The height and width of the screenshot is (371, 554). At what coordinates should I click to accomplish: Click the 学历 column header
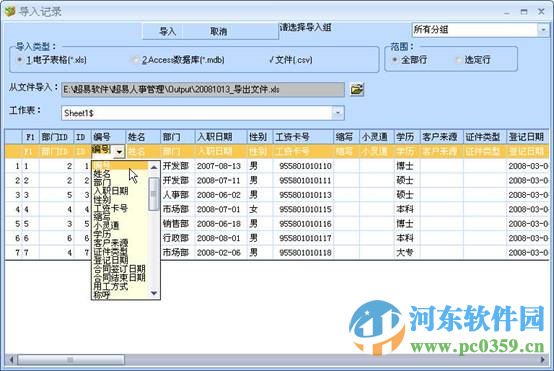[x=406, y=137]
